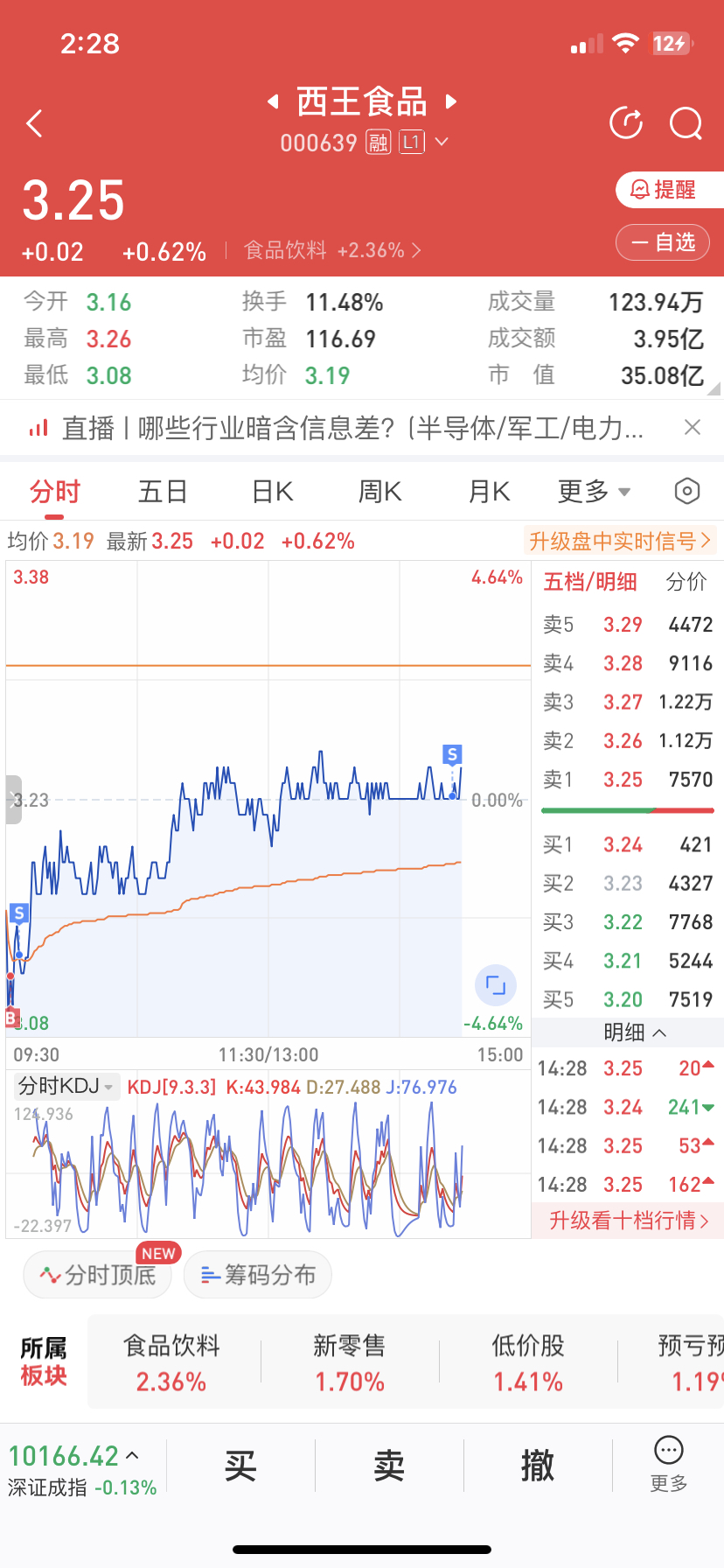Open chart settings hexagon icon
This screenshot has width=724, height=1568.
pyautogui.click(x=687, y=492)
